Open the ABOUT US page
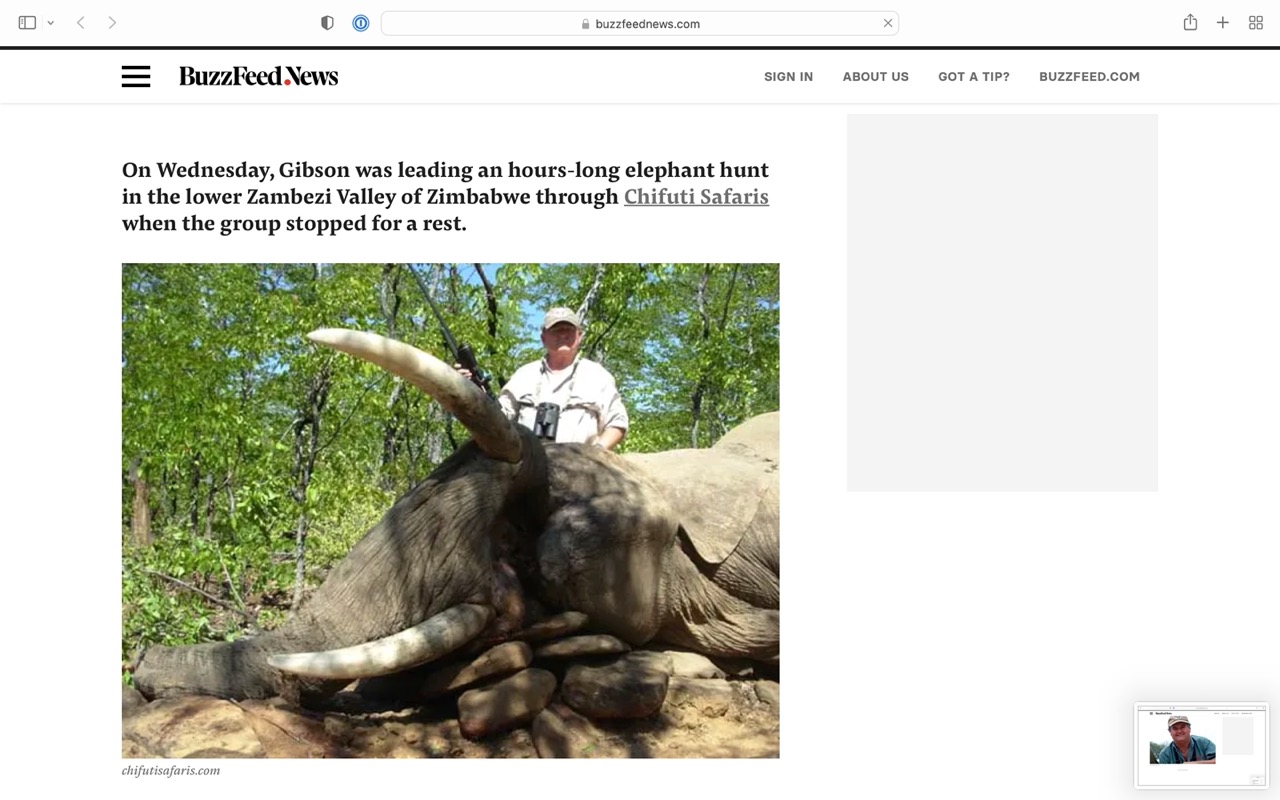1280x800 pixels. point(875,77)
